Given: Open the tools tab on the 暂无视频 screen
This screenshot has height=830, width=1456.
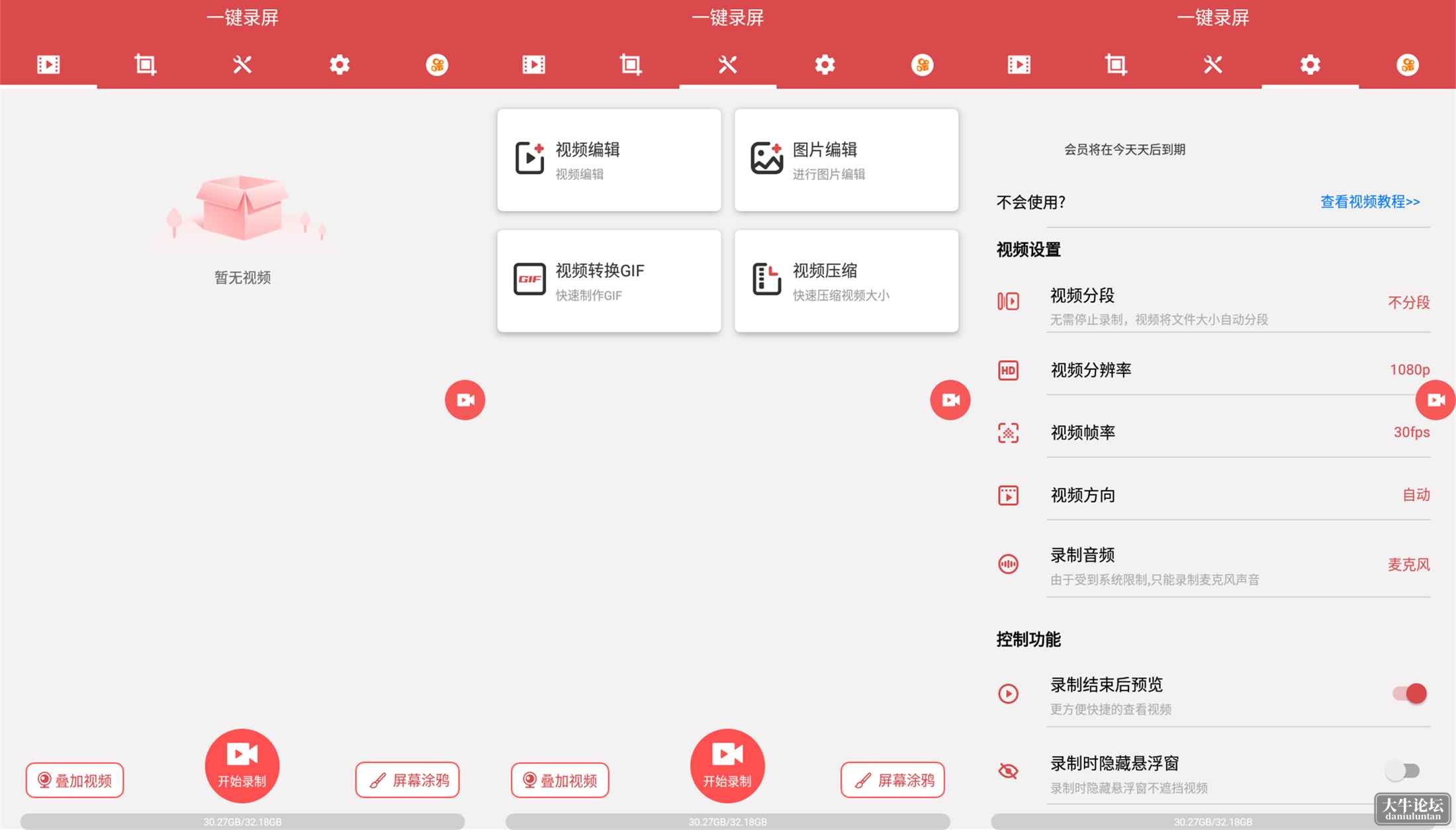Looking at the screenshot, I should [242, 65].
